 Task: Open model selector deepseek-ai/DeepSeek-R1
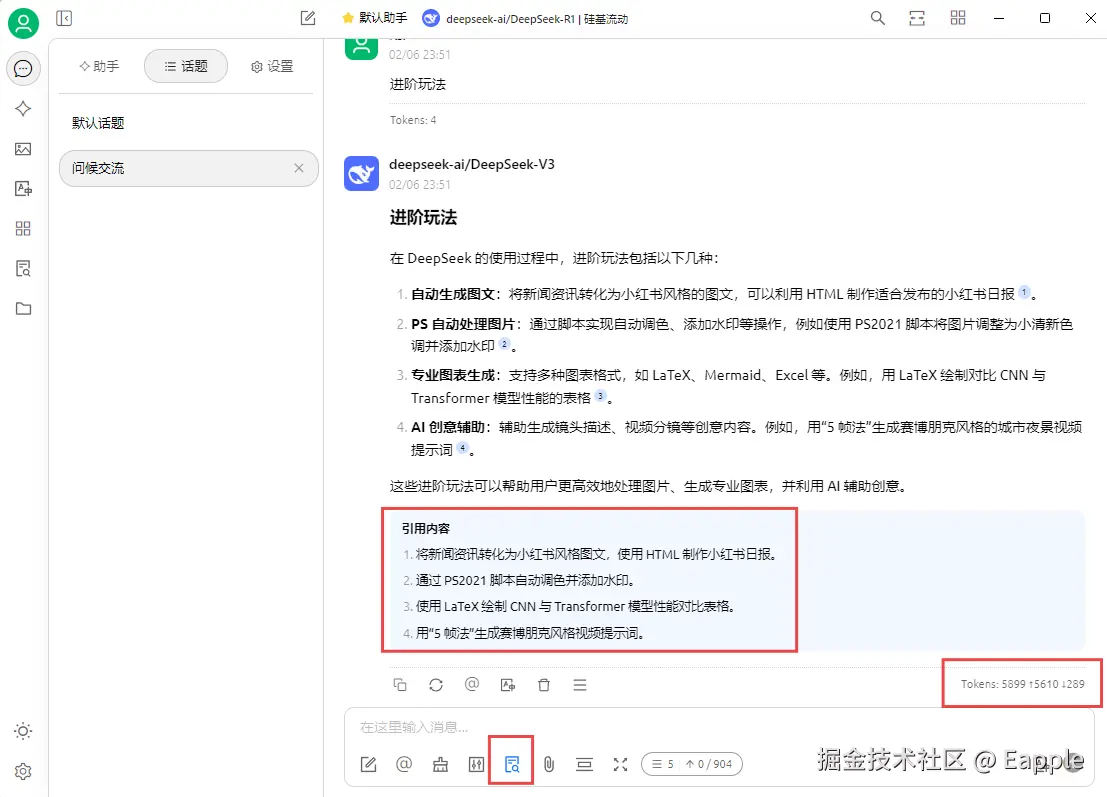[525, 19]
